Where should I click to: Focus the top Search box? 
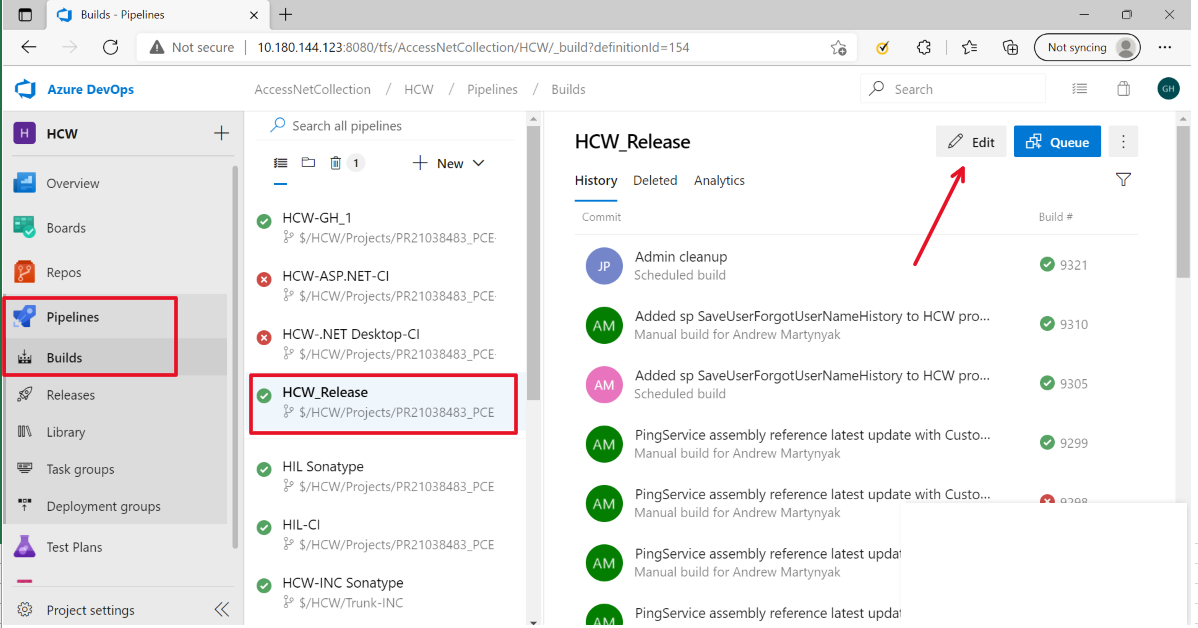(x=953, y=89)
